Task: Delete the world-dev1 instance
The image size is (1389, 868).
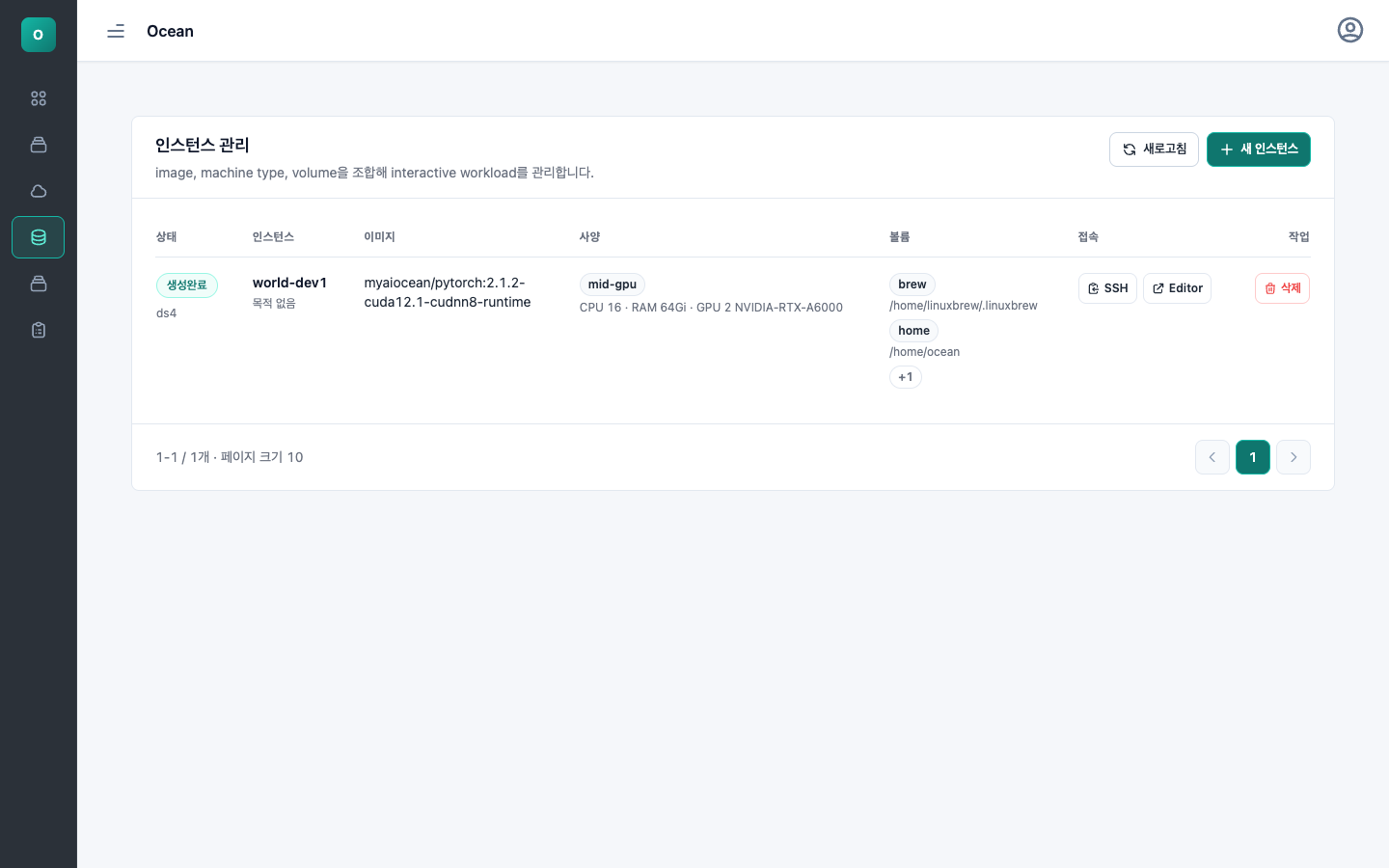Action: click(x=1282, y=288)
